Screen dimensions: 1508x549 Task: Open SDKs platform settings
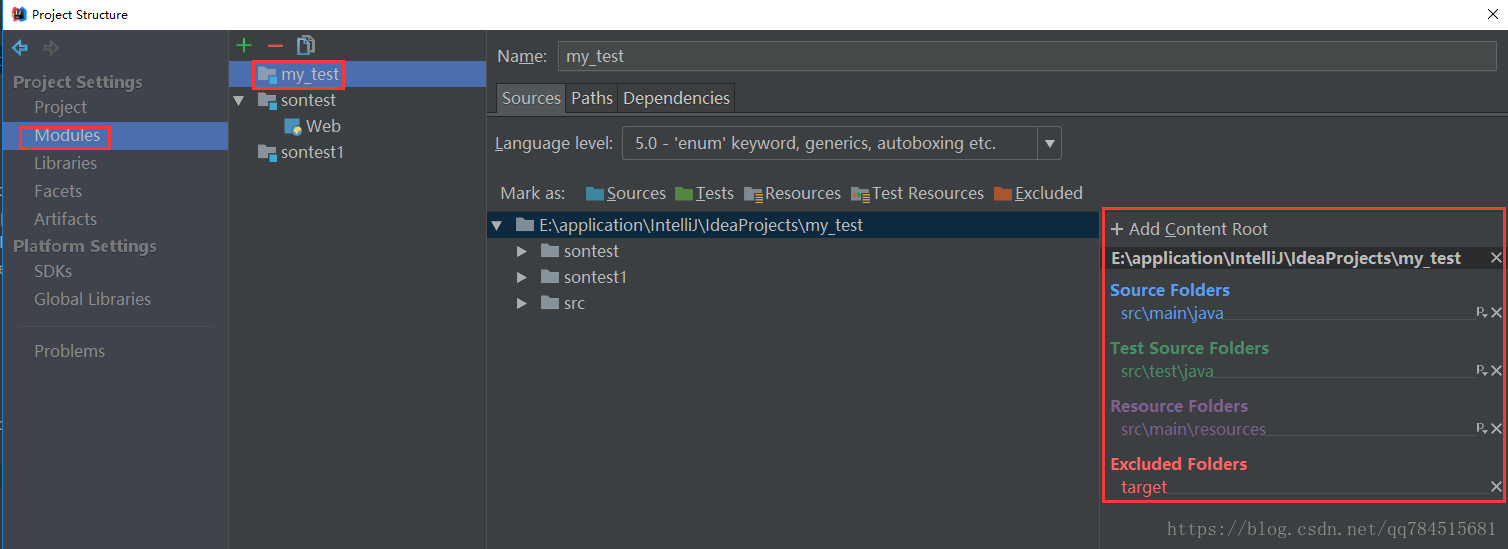pos(53,271)
